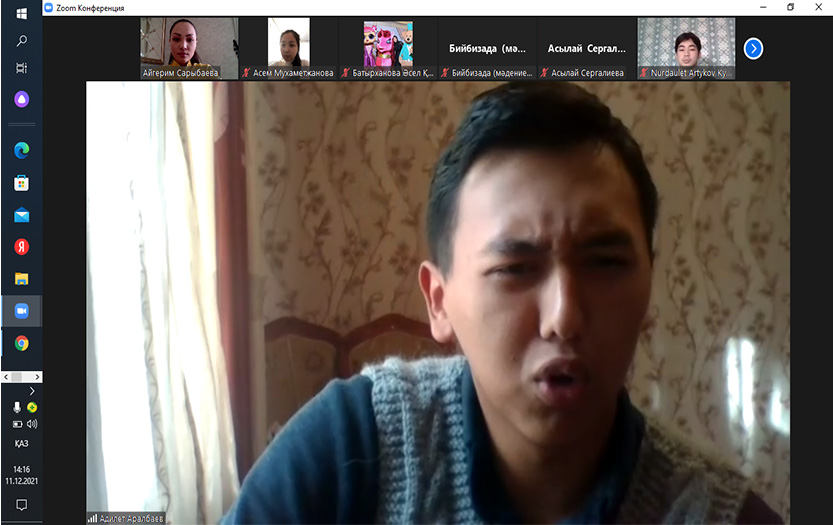Image resolution: width=833 pixels, height=525 pixels.
Task: Open Google Chrome from the taskbar
Action: [x=21, y=343]
